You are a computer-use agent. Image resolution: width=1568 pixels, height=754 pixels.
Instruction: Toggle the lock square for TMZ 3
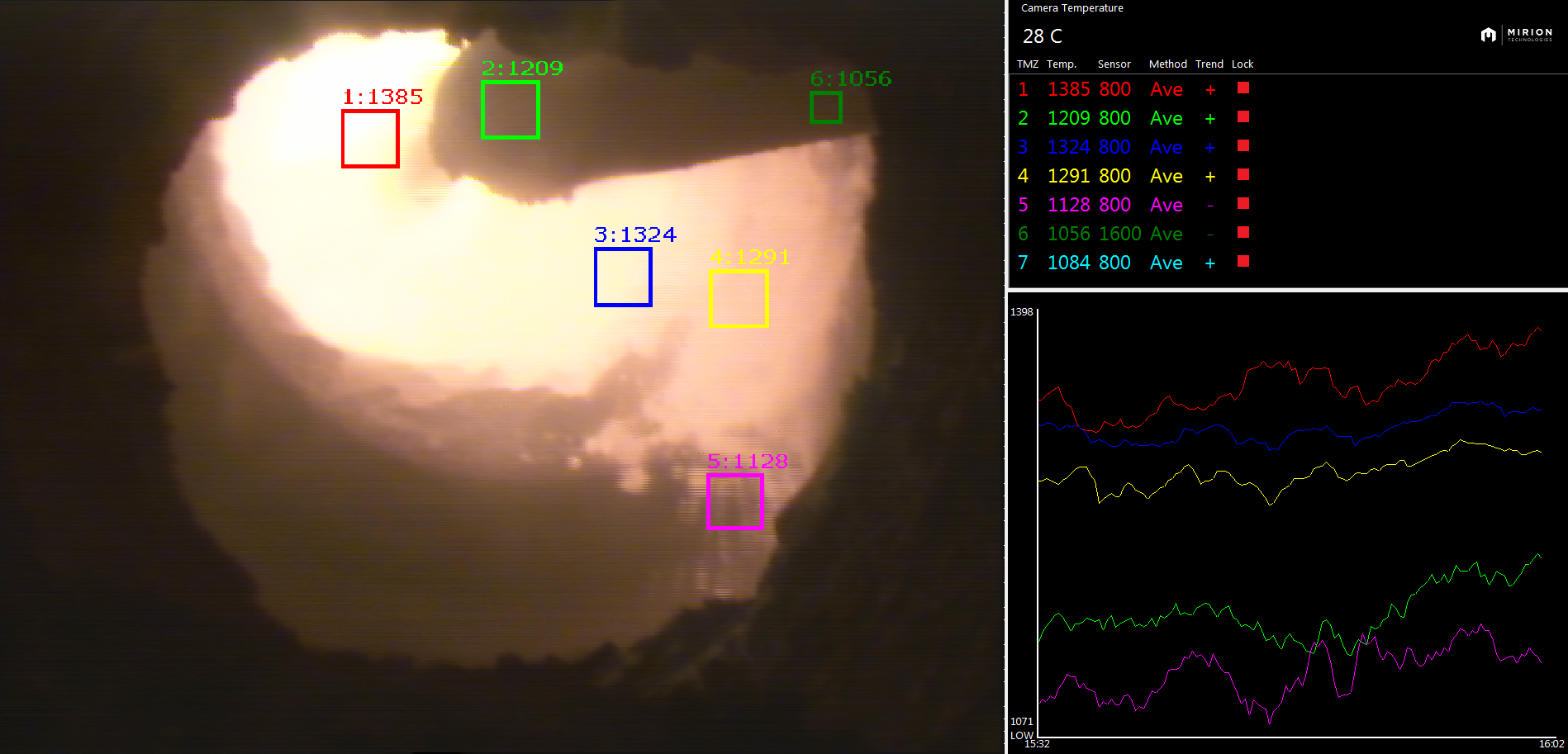(1243, 146)
